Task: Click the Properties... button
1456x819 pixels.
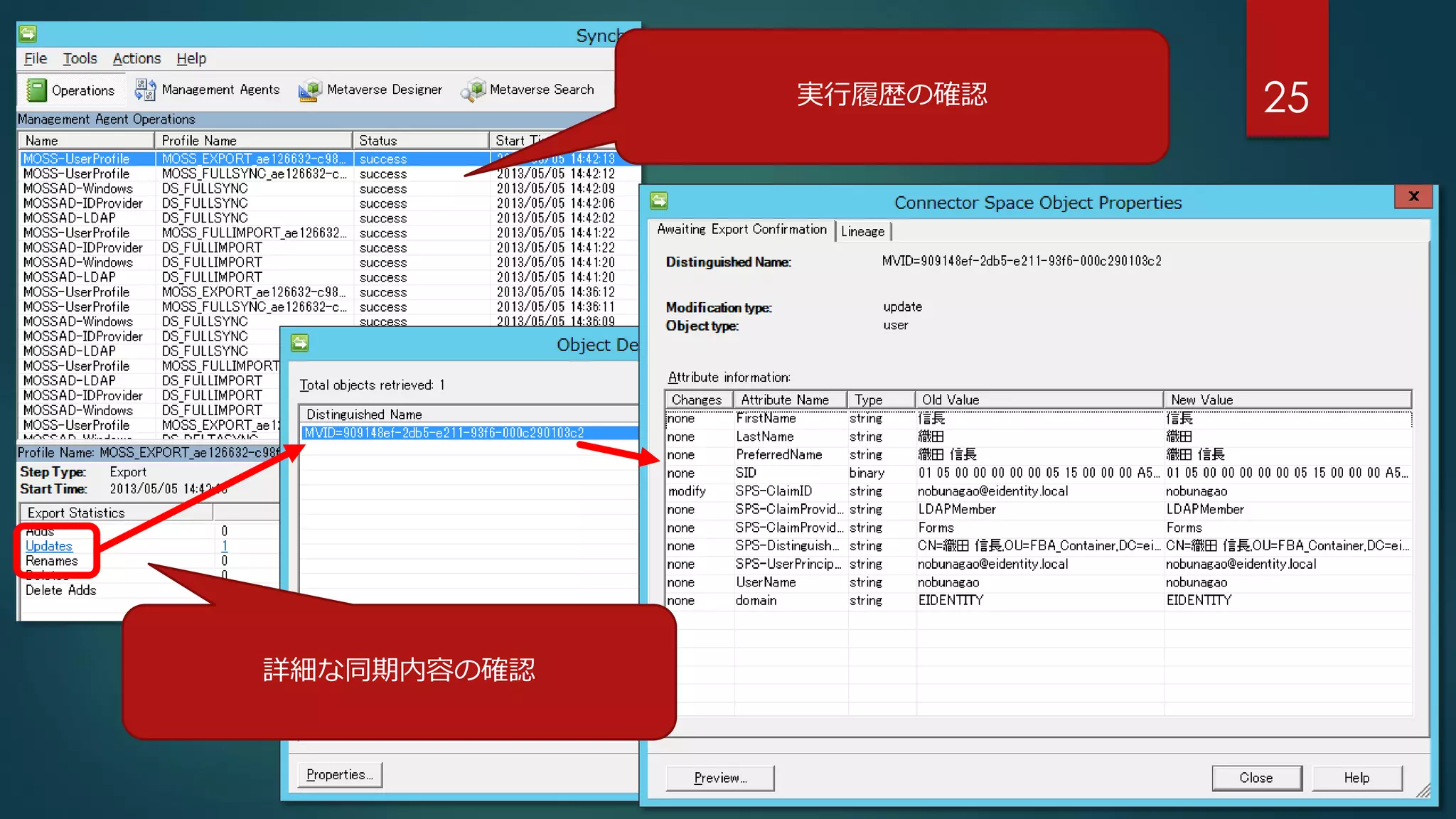Action: [x=339, y=775]
